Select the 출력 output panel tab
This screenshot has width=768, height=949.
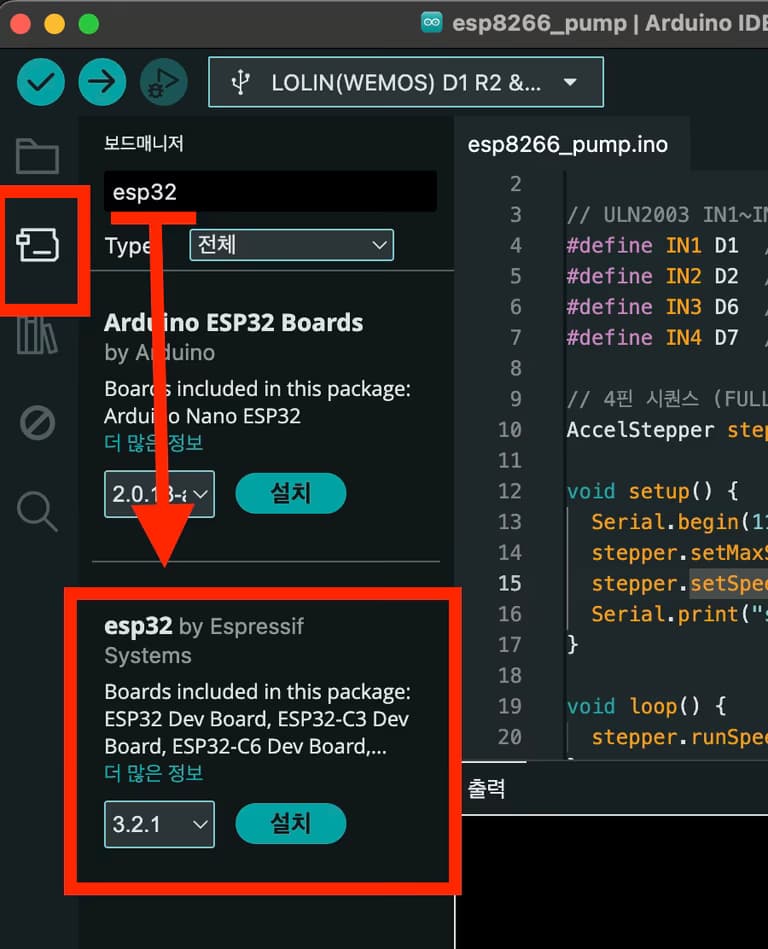486,789
